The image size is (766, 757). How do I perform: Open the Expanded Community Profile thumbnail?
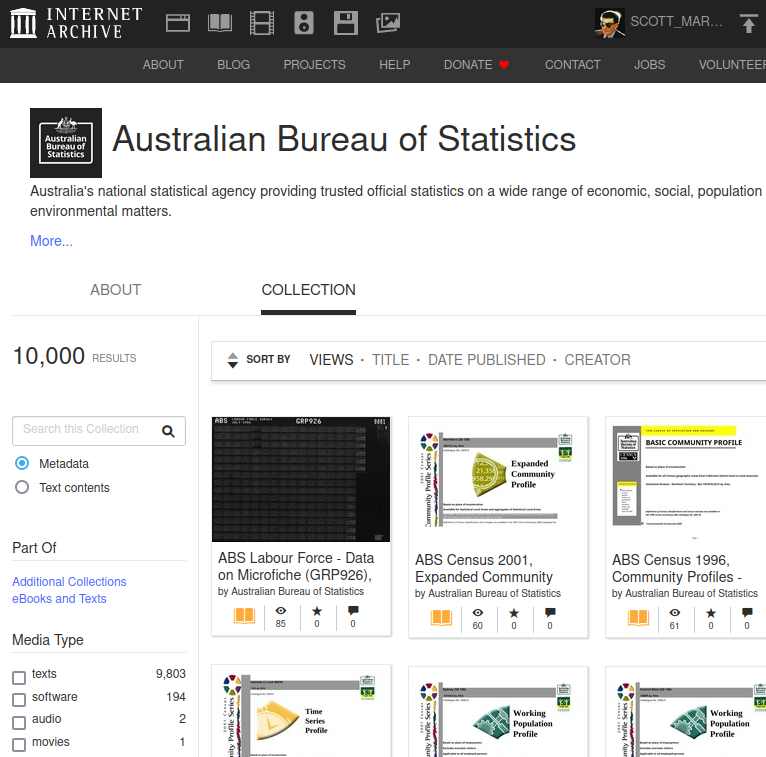(497, 481)
